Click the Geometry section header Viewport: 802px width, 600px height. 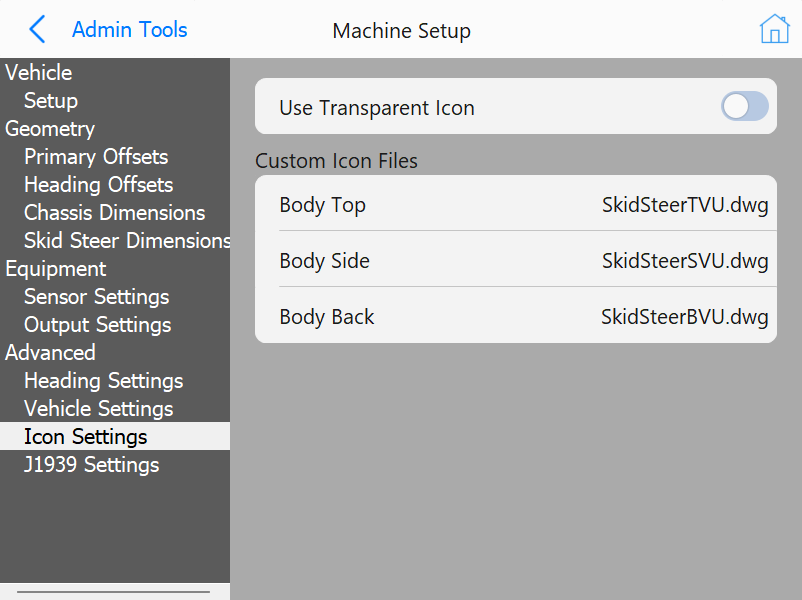pyautogui.click(x=50, y=128)
